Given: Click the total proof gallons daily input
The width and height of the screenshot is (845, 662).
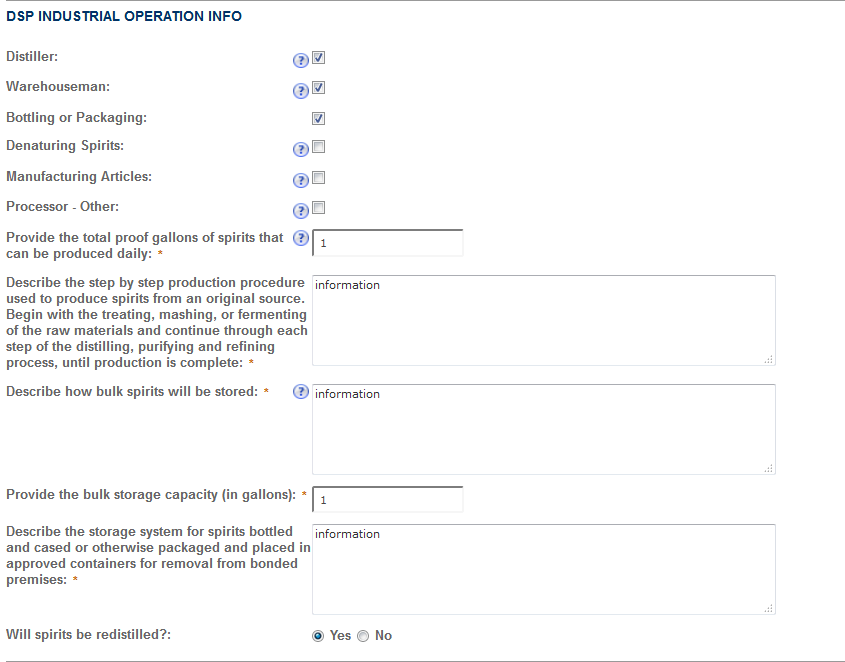Looking at the screenshot, I should (x=388, y=243).
